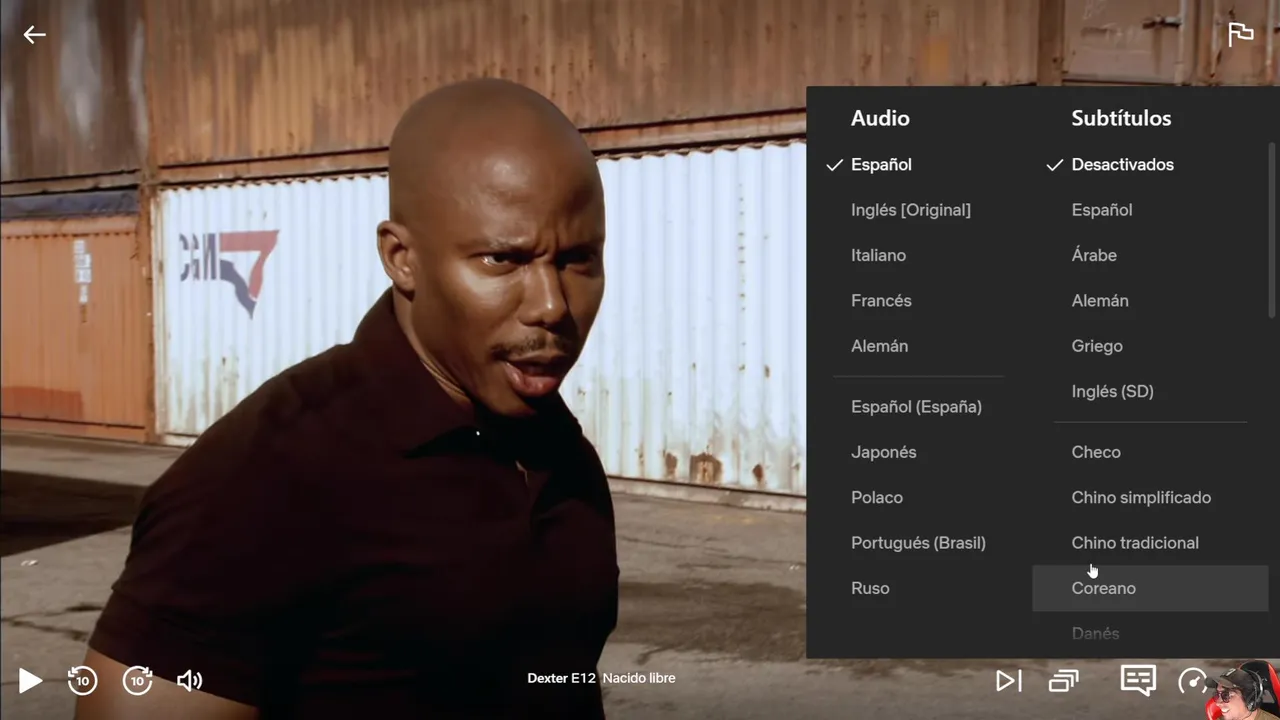
Task: Click the Audio heading
Action: coord(880,118)
